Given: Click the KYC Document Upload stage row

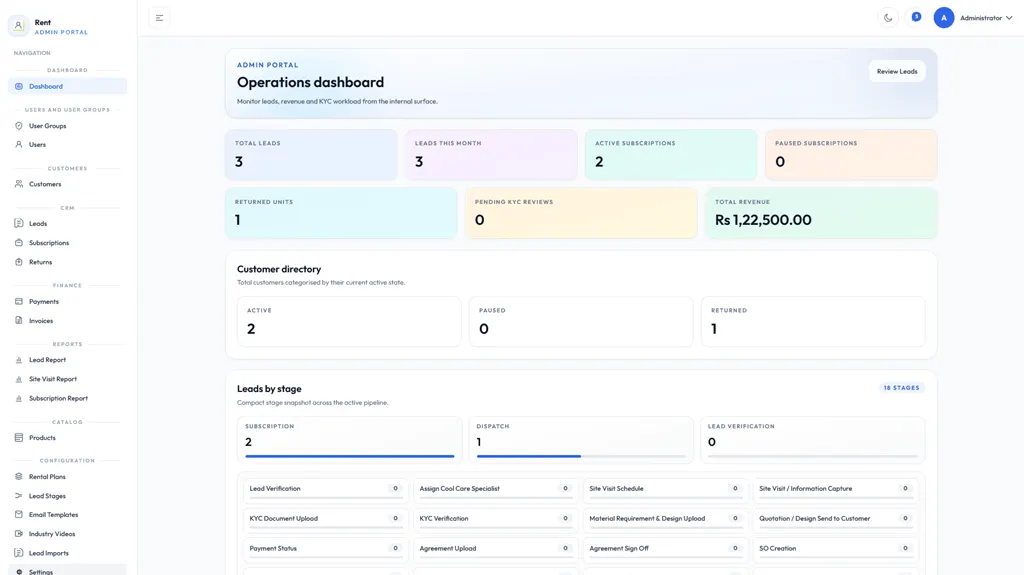Looking at the screenshot, I should 326,519.
